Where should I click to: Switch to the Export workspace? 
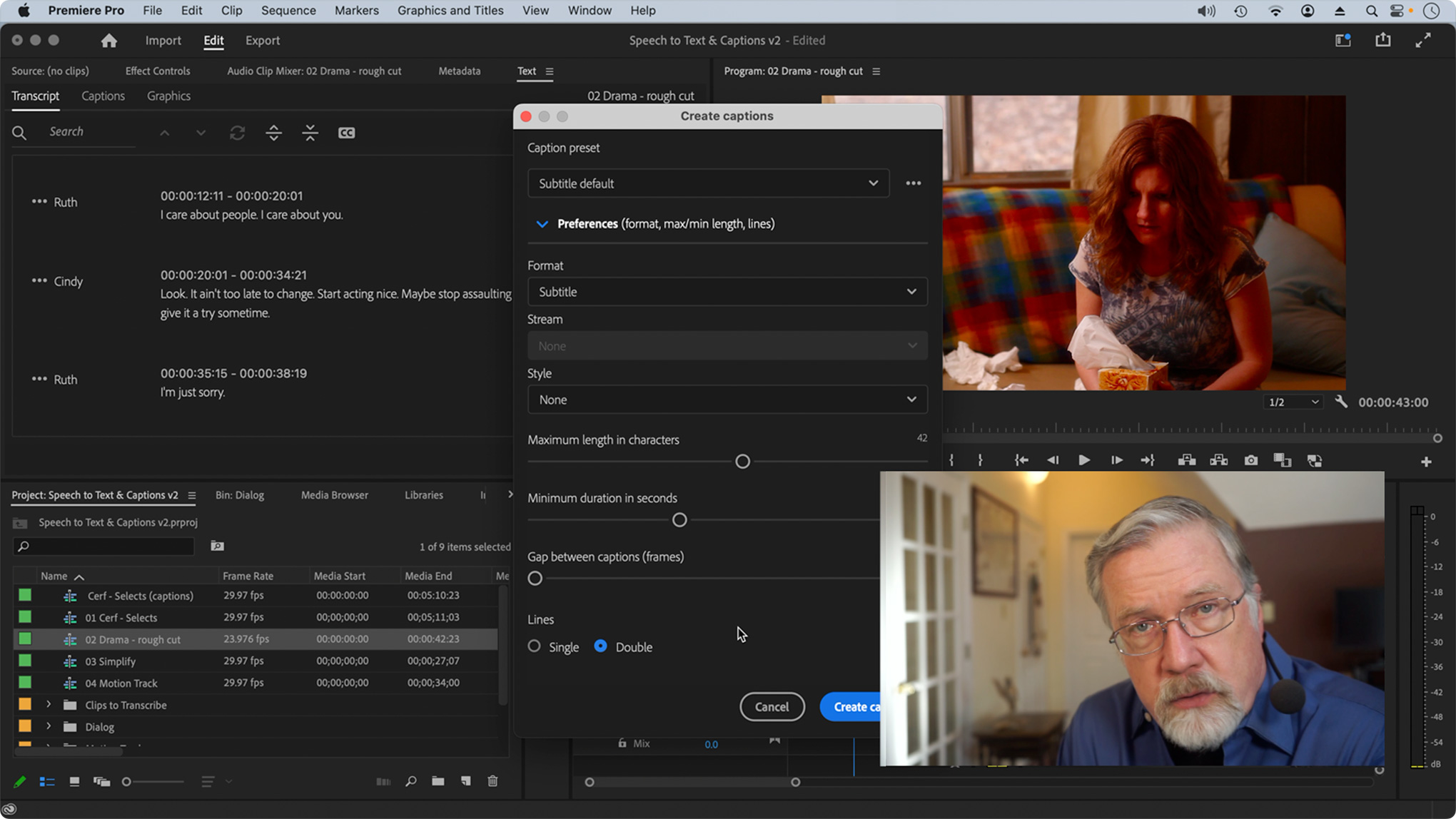coord(263,41)
